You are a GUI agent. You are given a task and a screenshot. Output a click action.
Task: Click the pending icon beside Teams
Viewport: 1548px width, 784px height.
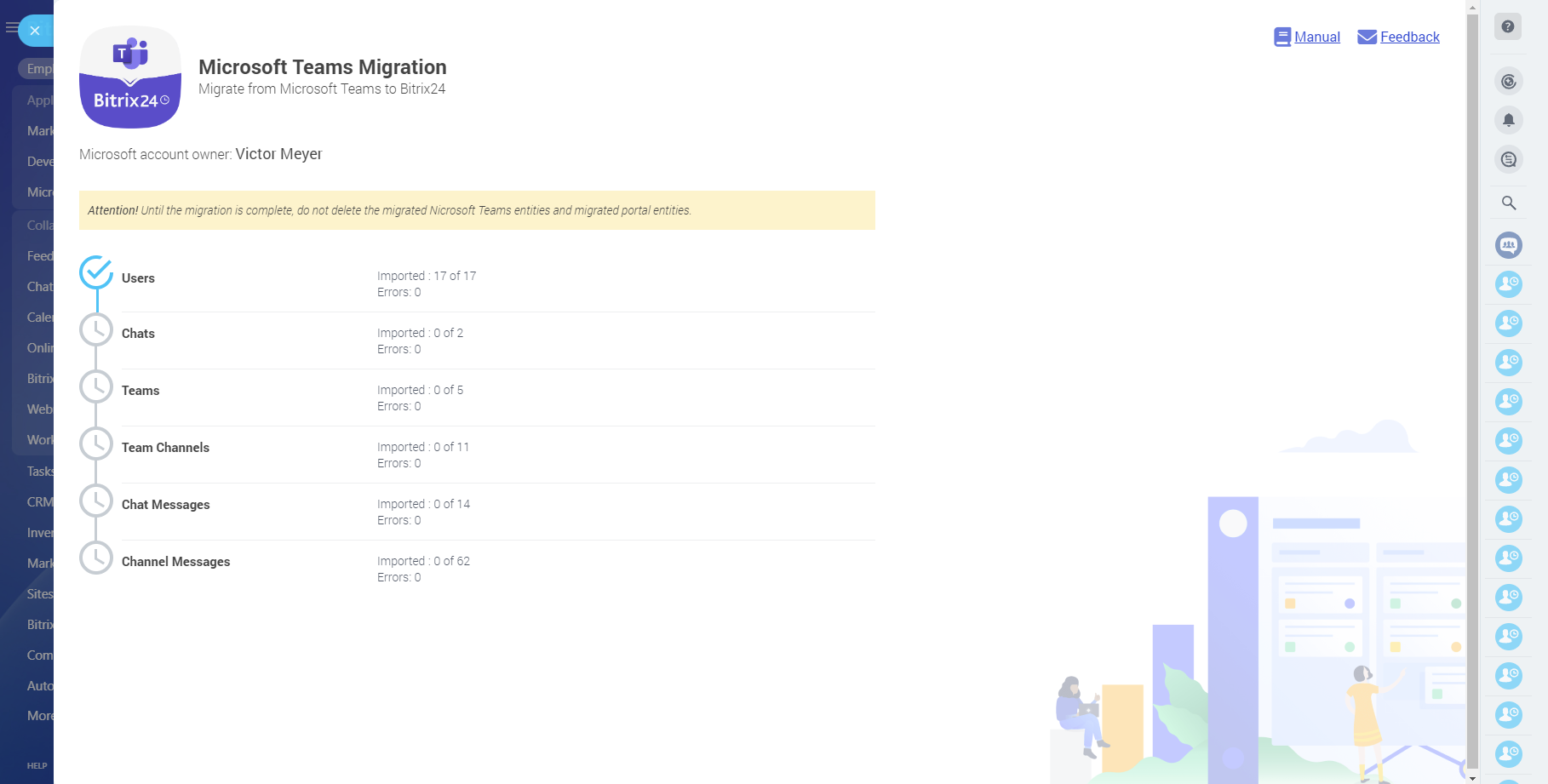coord(96,386)
